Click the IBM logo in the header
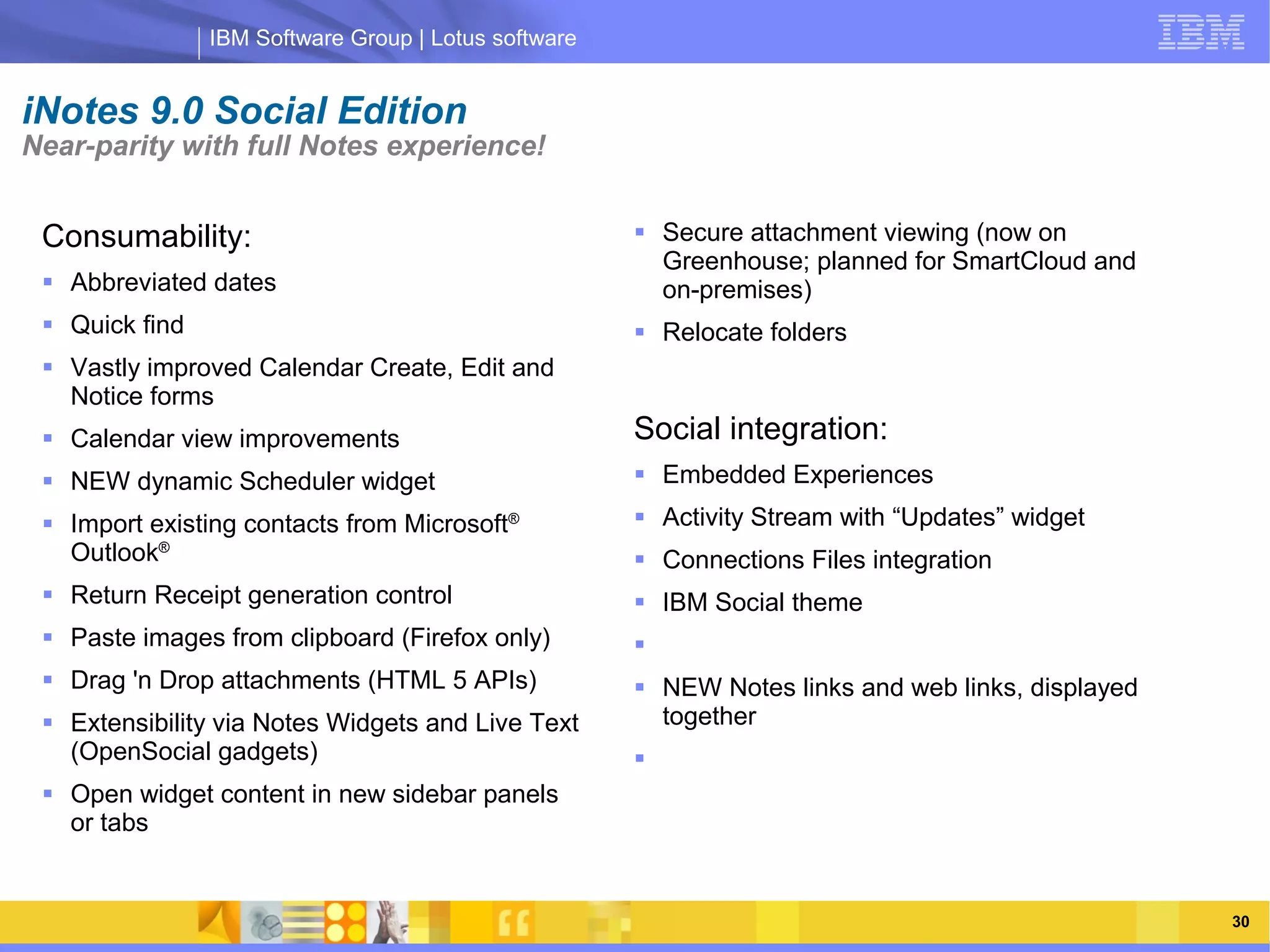This screenshot has height=952, width=1270. 1201,32
